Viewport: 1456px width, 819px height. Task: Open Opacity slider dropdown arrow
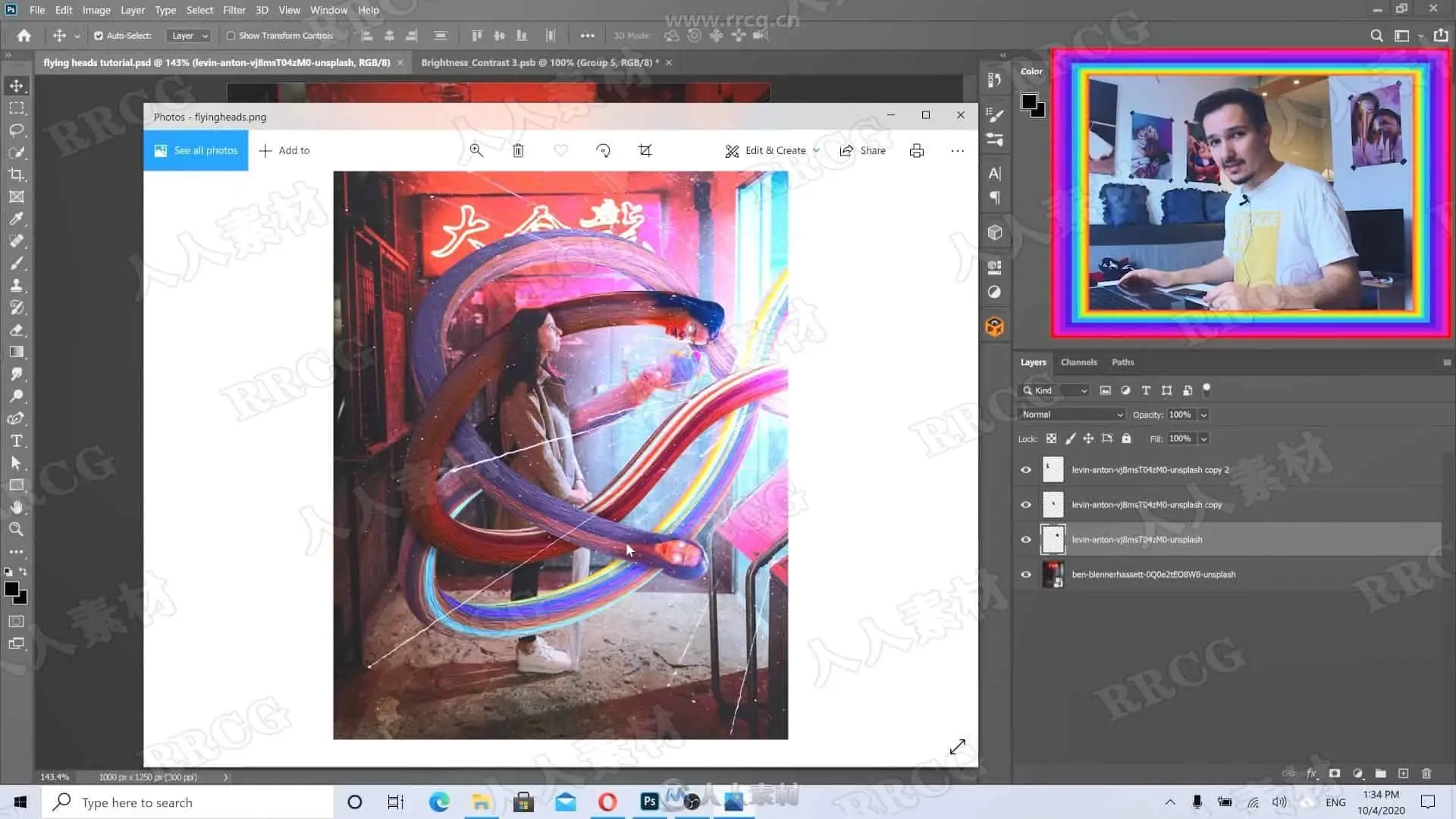[1203, 415]
